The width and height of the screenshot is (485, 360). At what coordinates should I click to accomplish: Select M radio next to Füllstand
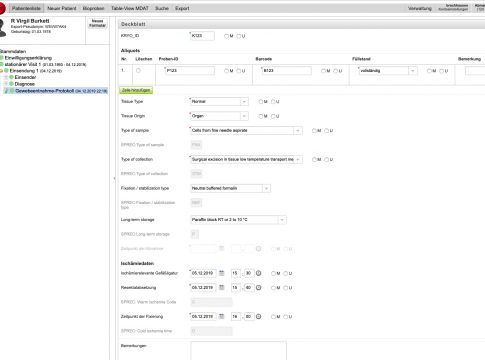pos(429,71)
